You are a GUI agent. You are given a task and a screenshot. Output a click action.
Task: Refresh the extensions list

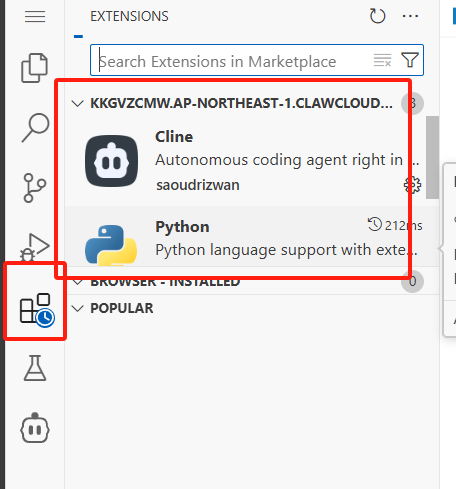point(377,16)
